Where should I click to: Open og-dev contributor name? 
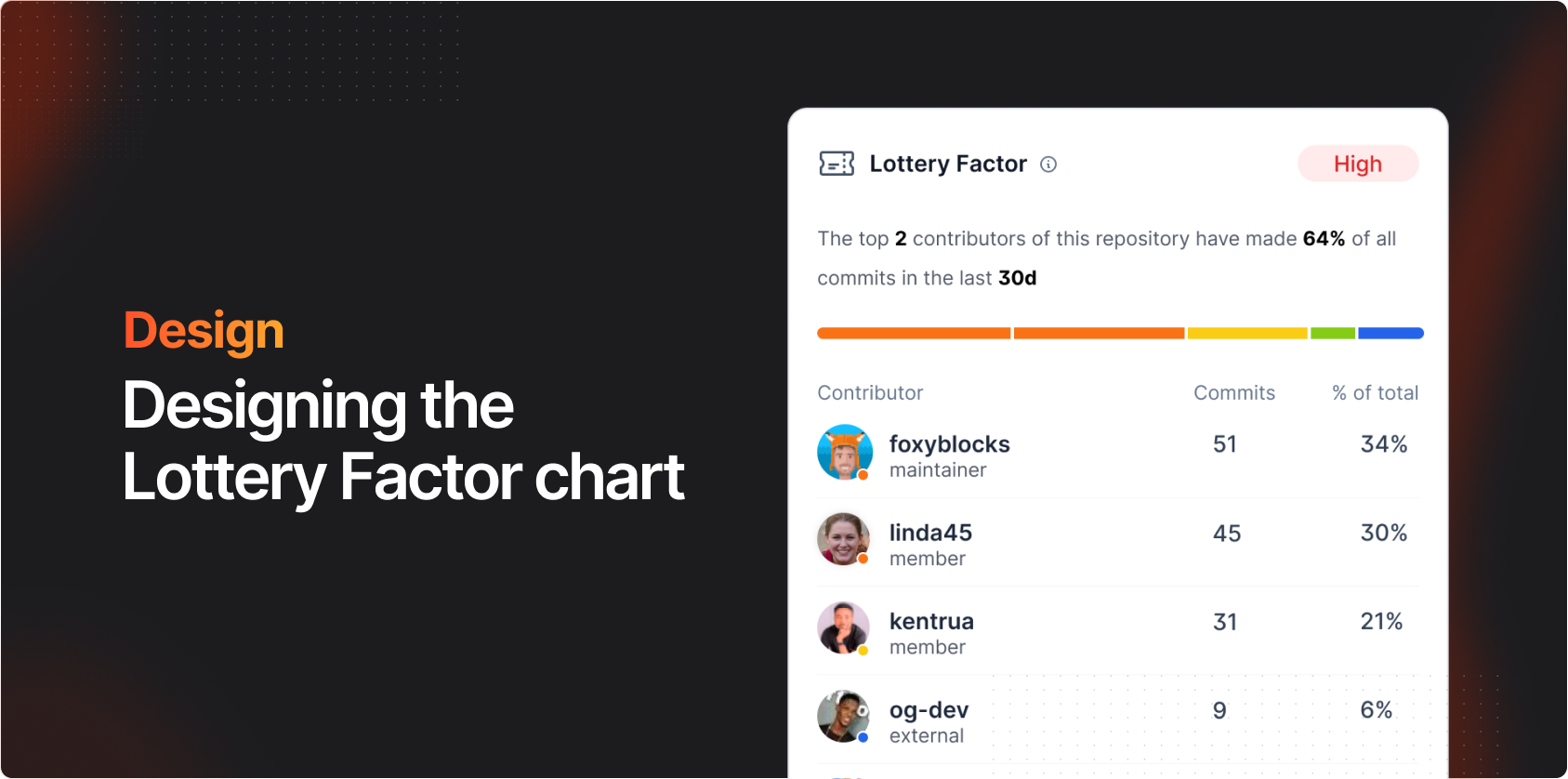click(x=929, y=710)
